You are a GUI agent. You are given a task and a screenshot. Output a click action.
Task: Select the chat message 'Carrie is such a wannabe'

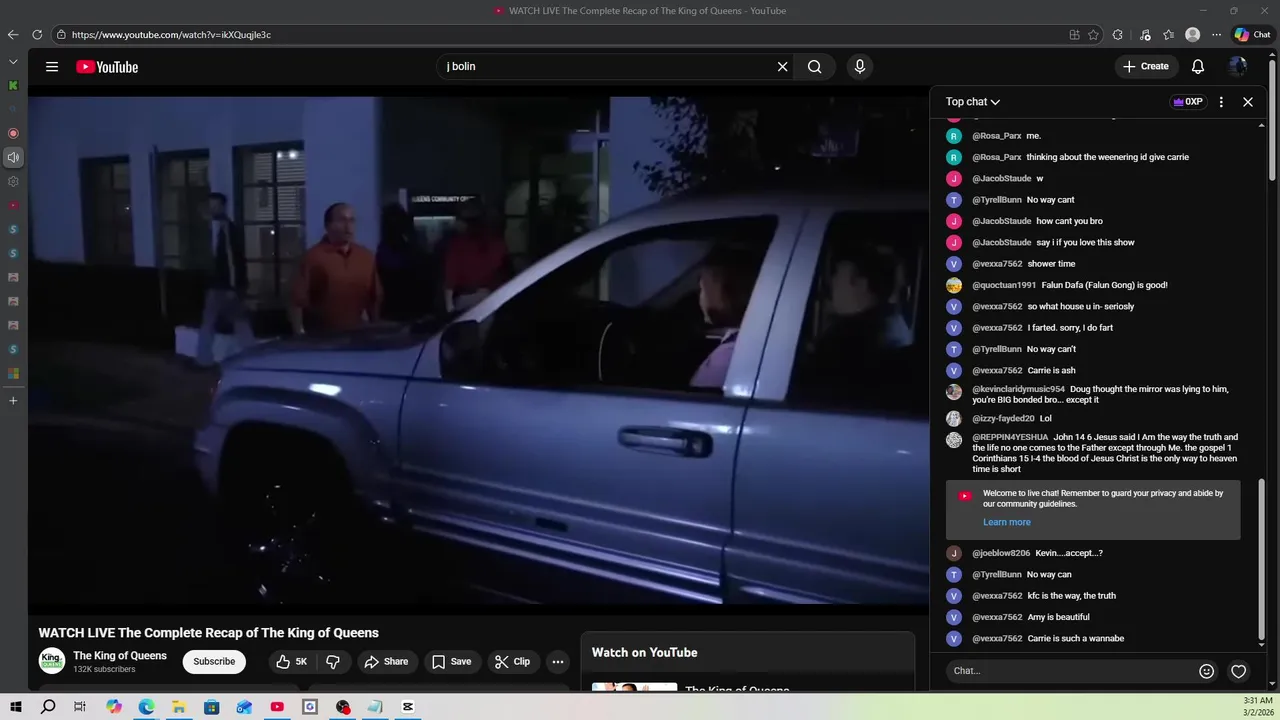pos(1076,639)
